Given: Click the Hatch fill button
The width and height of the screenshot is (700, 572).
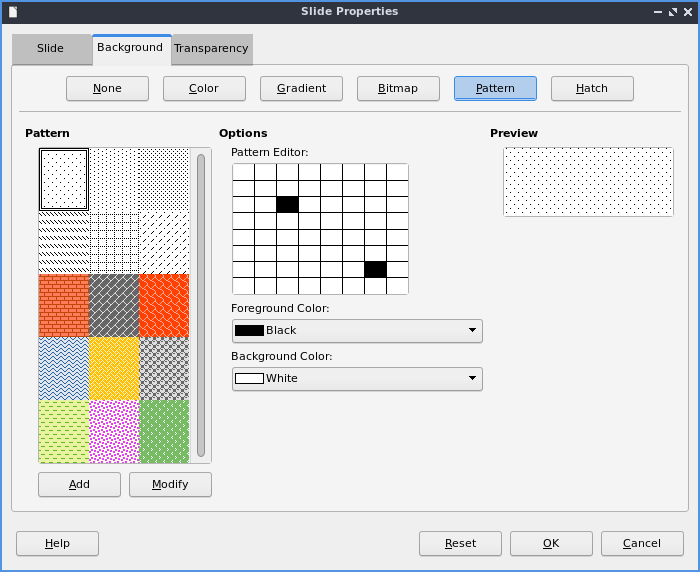Looking at the screenshot, I should pyautogui.click(x=592, y=89).
